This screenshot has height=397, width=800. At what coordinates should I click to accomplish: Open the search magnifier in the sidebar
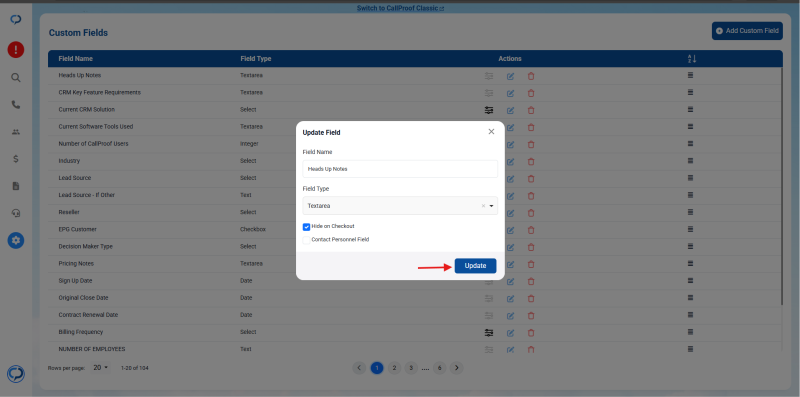[16, 78]
